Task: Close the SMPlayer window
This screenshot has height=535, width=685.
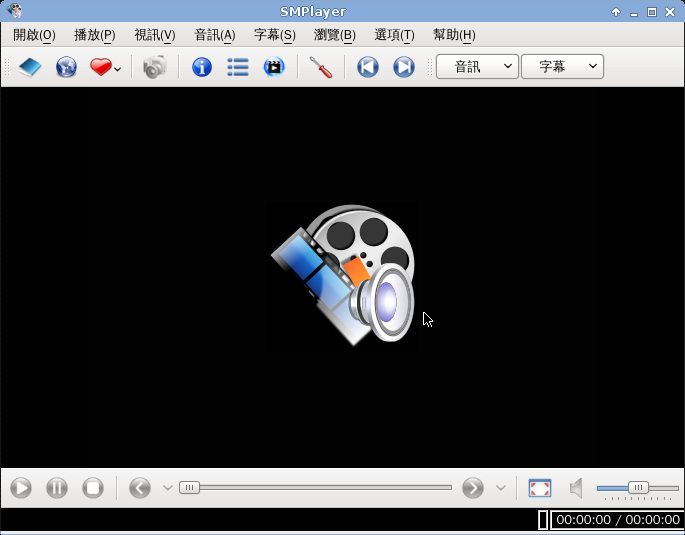Action: (x=670, y=12)
